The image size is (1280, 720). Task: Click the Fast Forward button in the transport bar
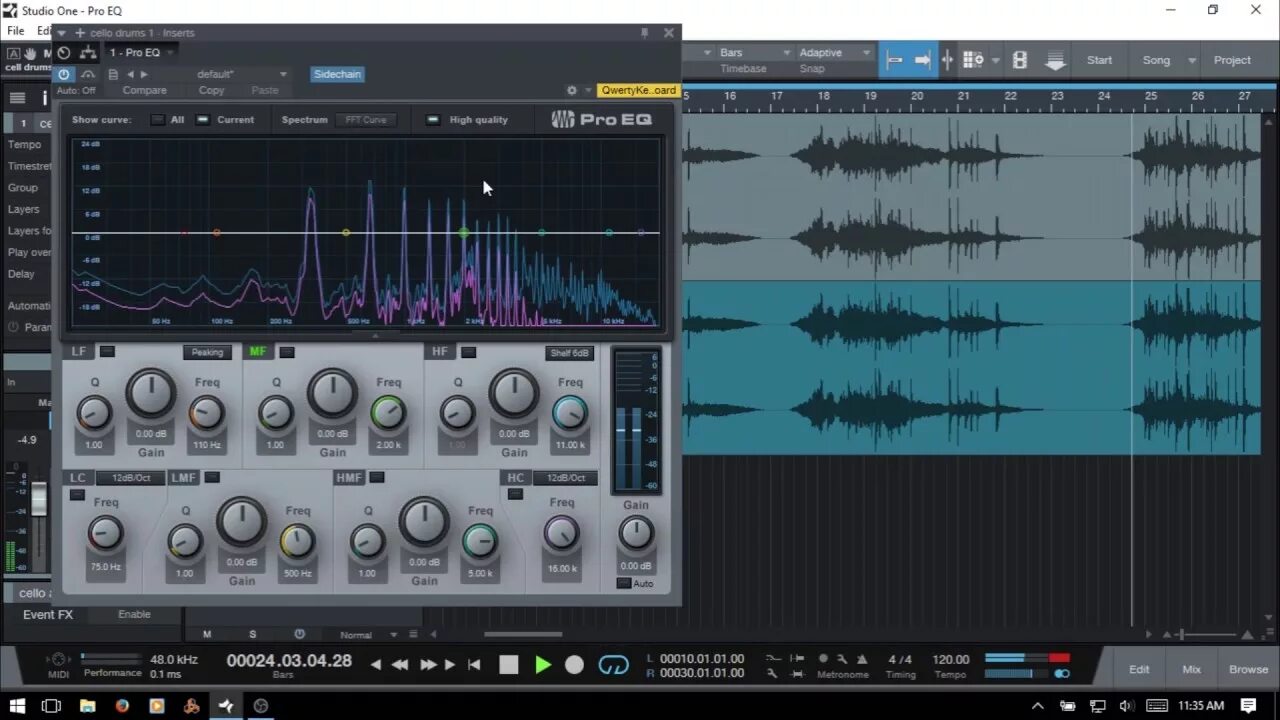click(x=428, y=665)
